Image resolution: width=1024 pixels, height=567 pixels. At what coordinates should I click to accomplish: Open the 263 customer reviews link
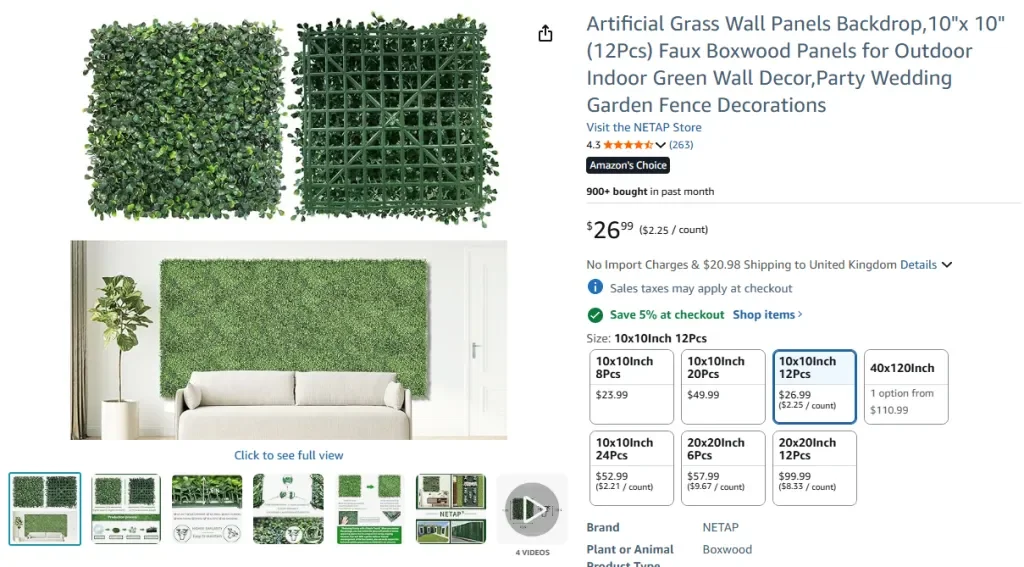(681, 145)
